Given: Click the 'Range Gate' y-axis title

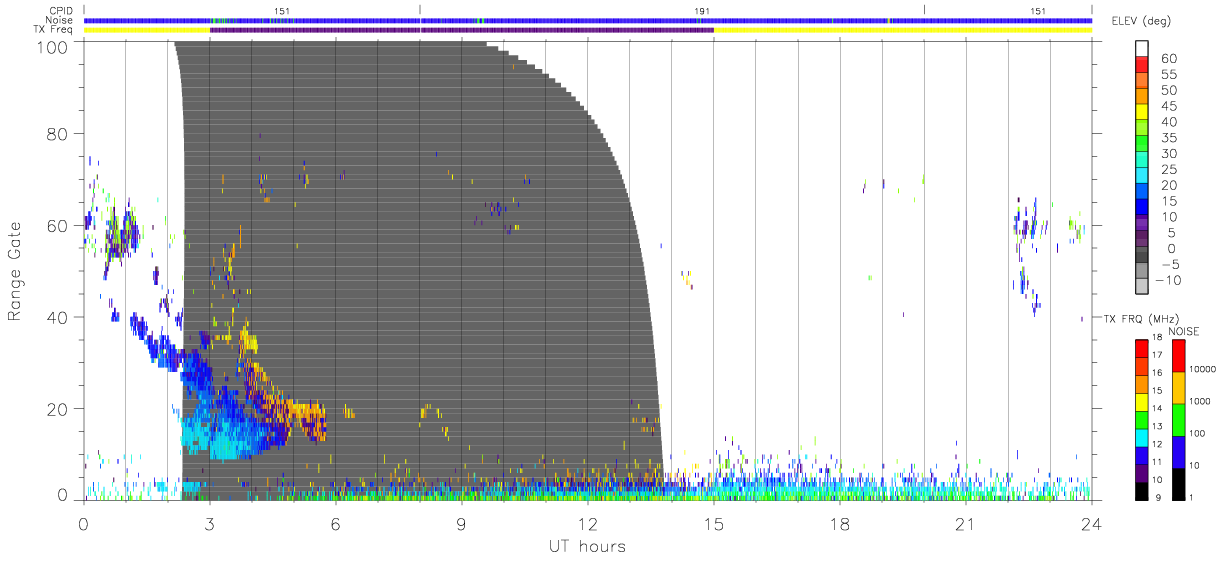Looking at the screenshot, I should (x=17, y=271).
